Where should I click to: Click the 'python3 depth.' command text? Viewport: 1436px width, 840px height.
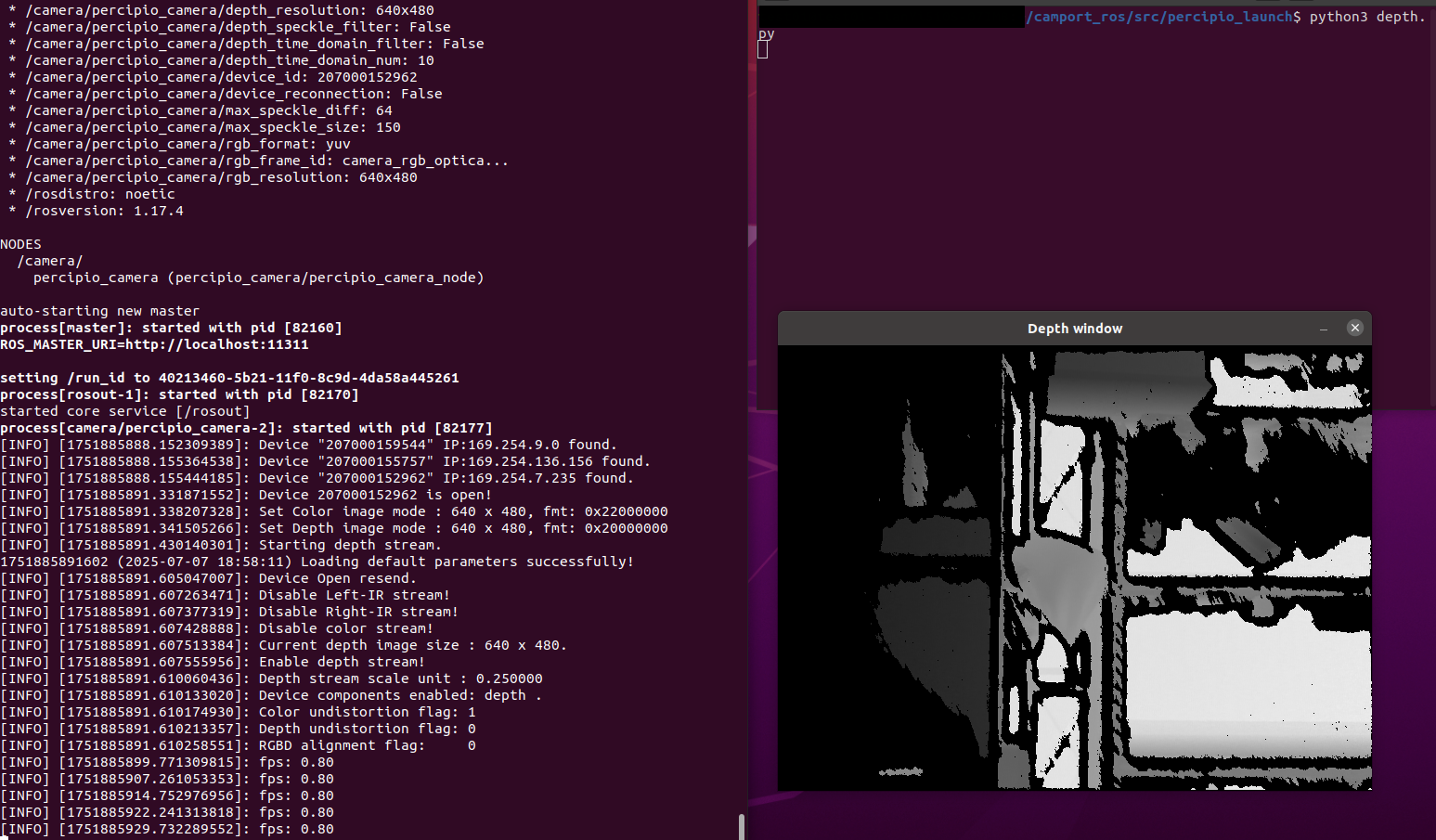pos(1366,17)
